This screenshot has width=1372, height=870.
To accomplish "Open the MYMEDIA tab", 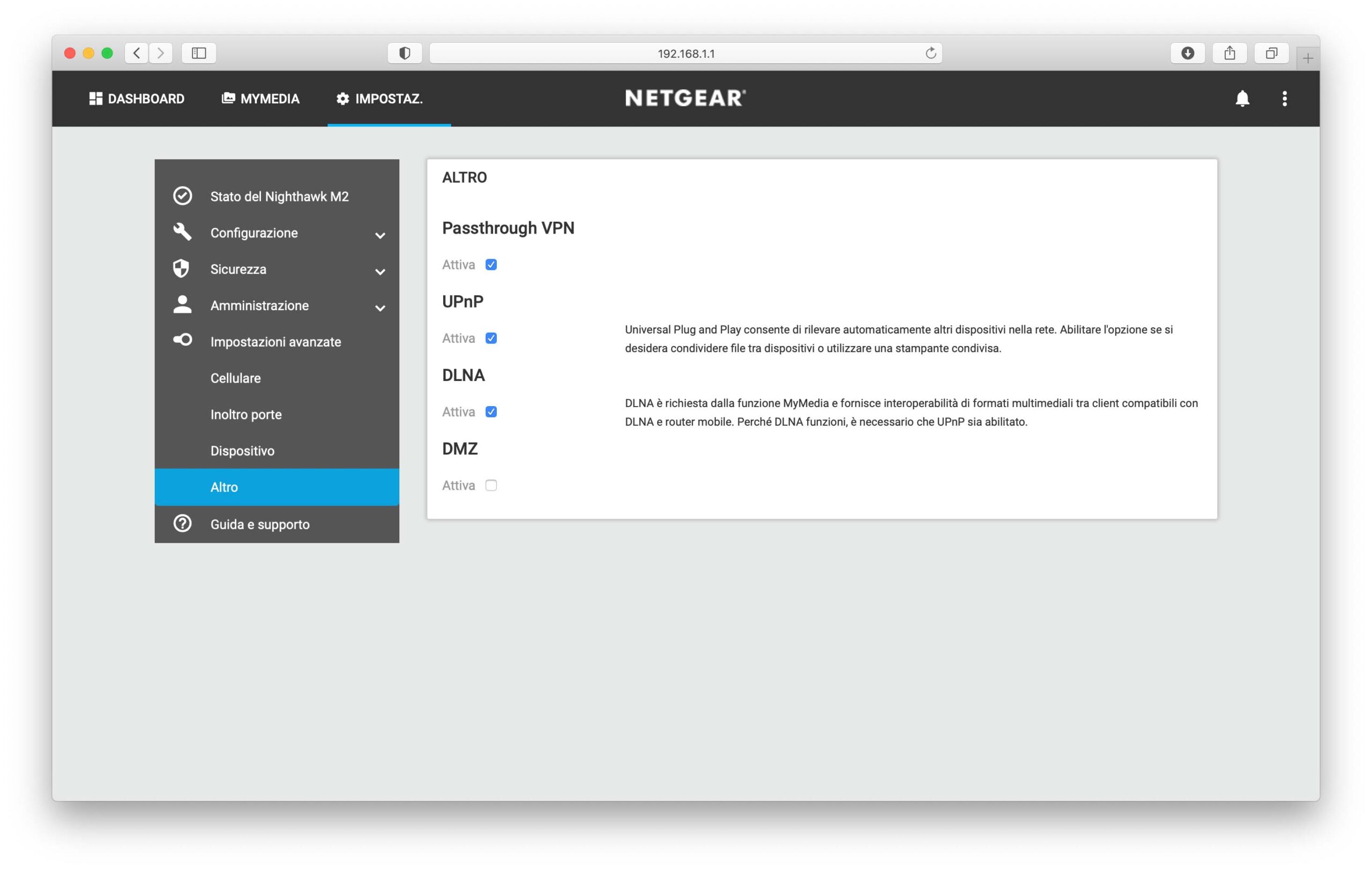I will click(x=260, y=99).
